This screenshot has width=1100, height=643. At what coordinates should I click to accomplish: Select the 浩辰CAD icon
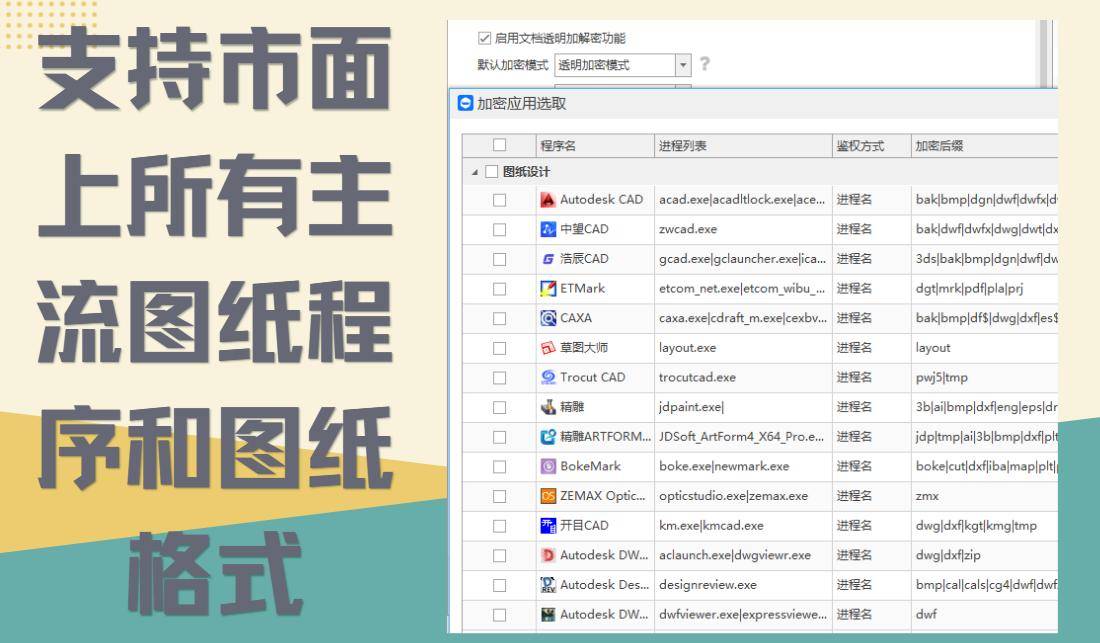pyautogui.click(x=547, y=259)
